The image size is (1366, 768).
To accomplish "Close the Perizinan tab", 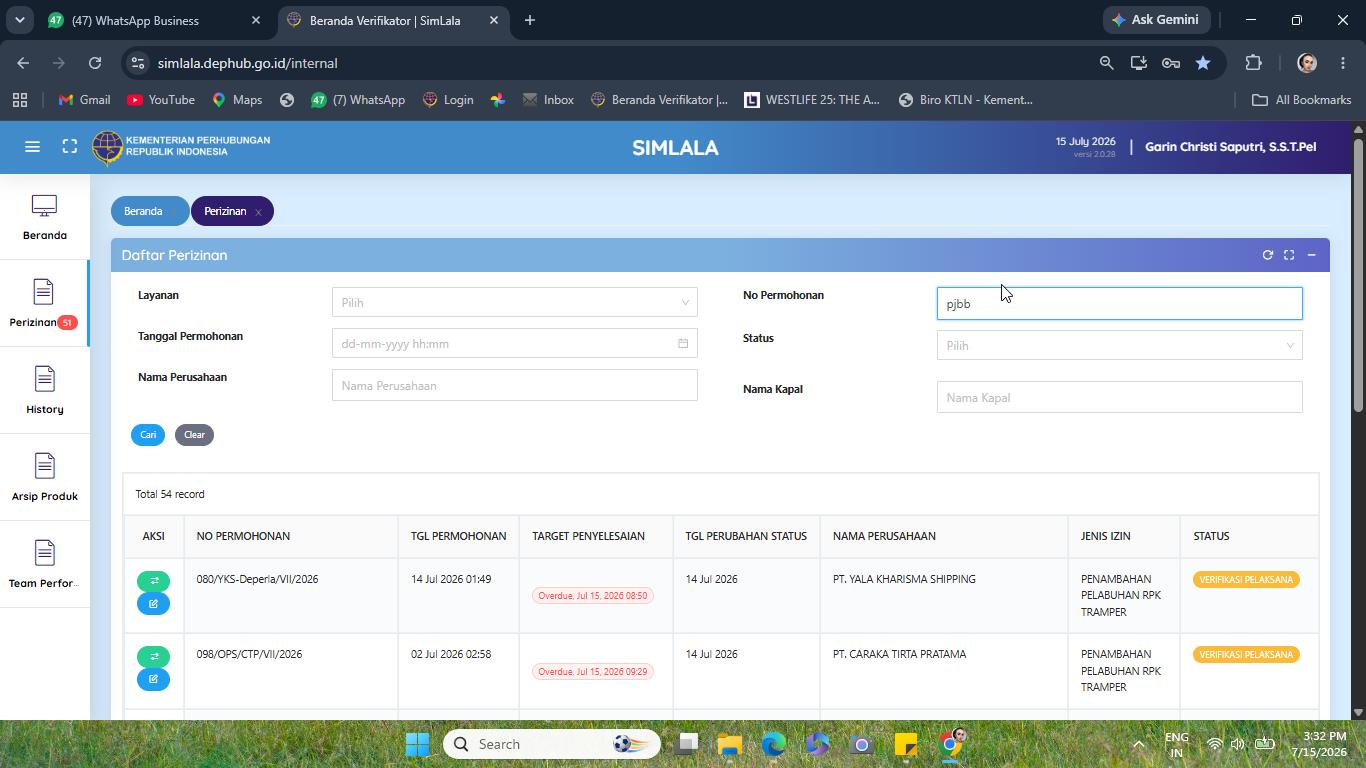I will click(x=258, y=212).
